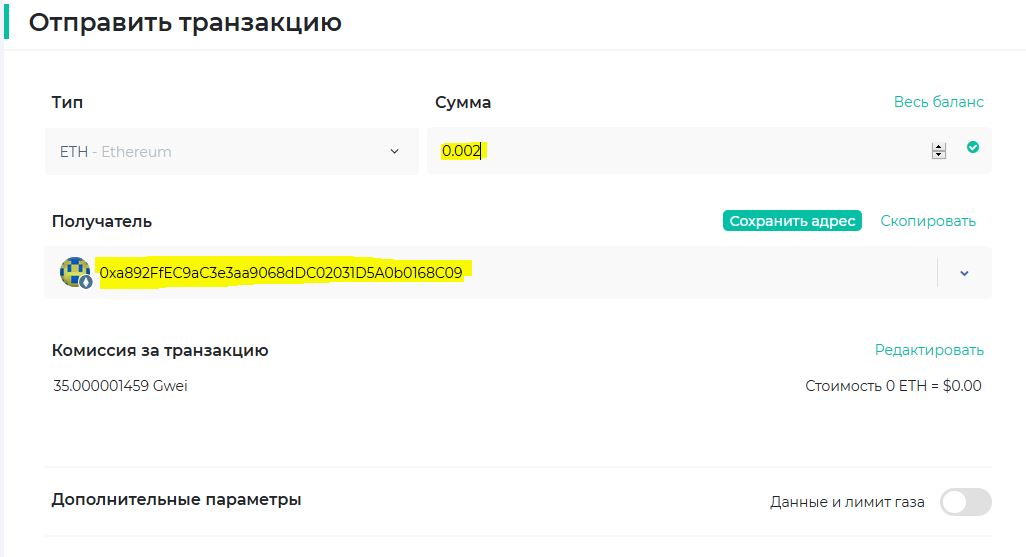Image resolution: width=1026 pixels, height=557 pixels.
Task: Click the Дополнительные параметры section heading
Action: click(176, 499)
